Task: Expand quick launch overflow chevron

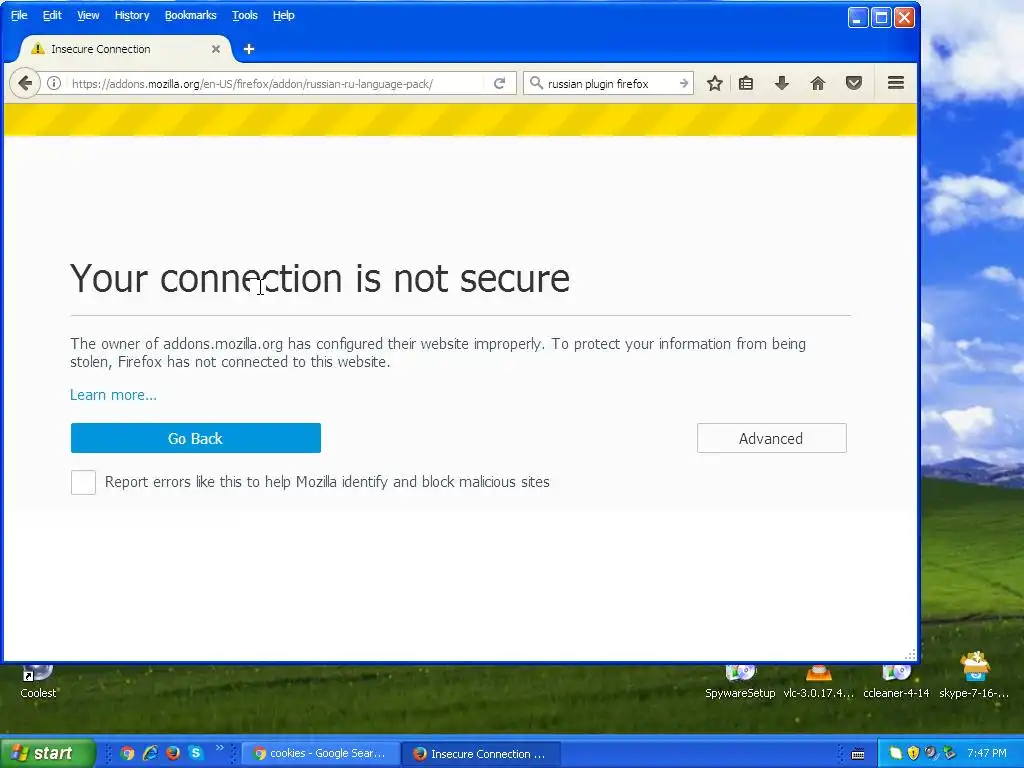Action: [219, 748]
